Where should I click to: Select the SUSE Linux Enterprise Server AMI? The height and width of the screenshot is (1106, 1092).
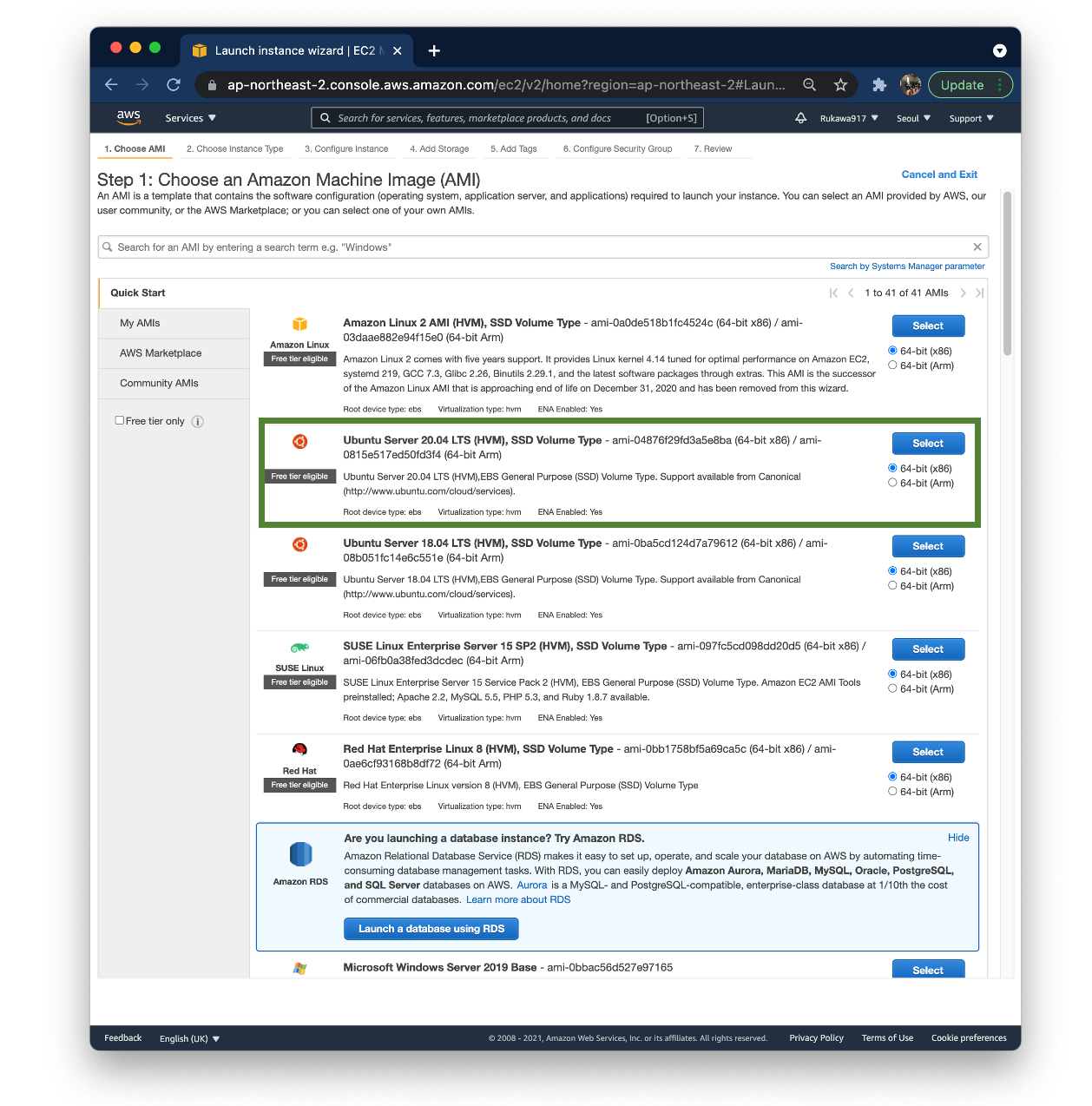[928, 649]
